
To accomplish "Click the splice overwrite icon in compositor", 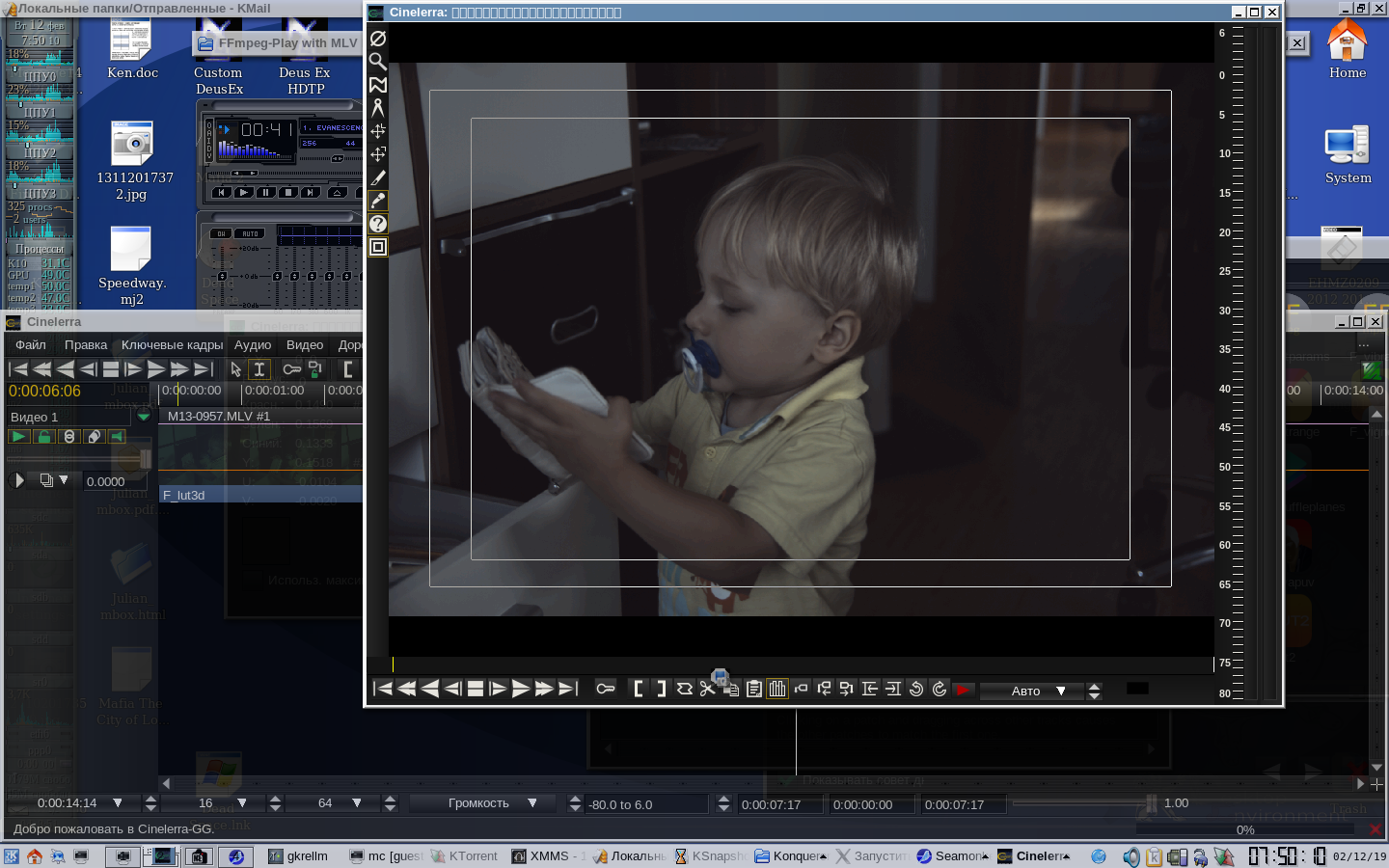I will [x=685, y=689].
